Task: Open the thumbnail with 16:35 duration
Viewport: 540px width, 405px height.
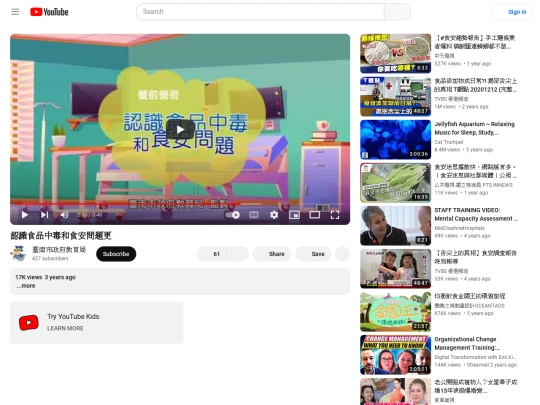Action: [x=395, y=183]
